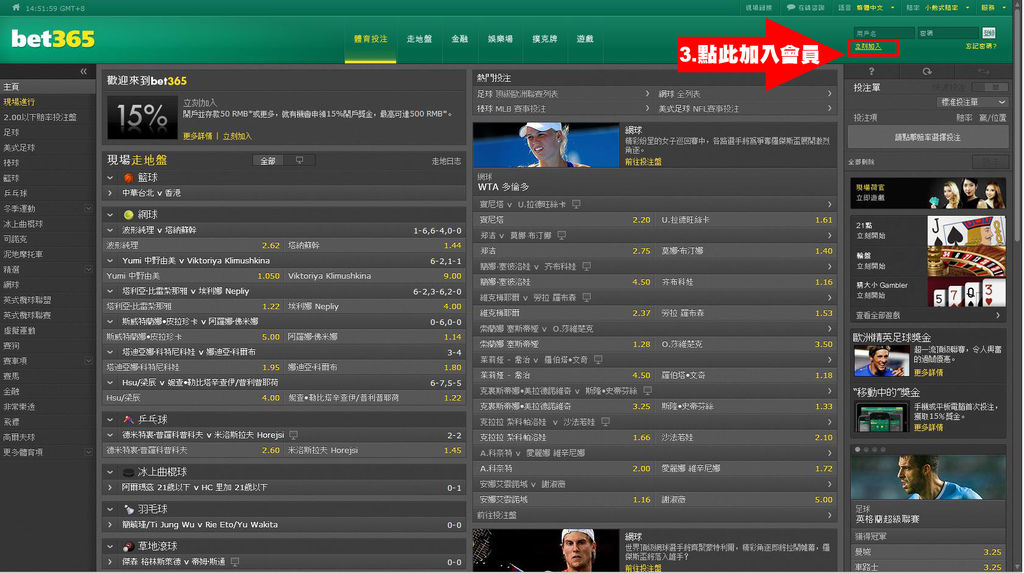Click the live video icon on Horejsi match row
The image size is (1024, 573).
tap(294, 435)
